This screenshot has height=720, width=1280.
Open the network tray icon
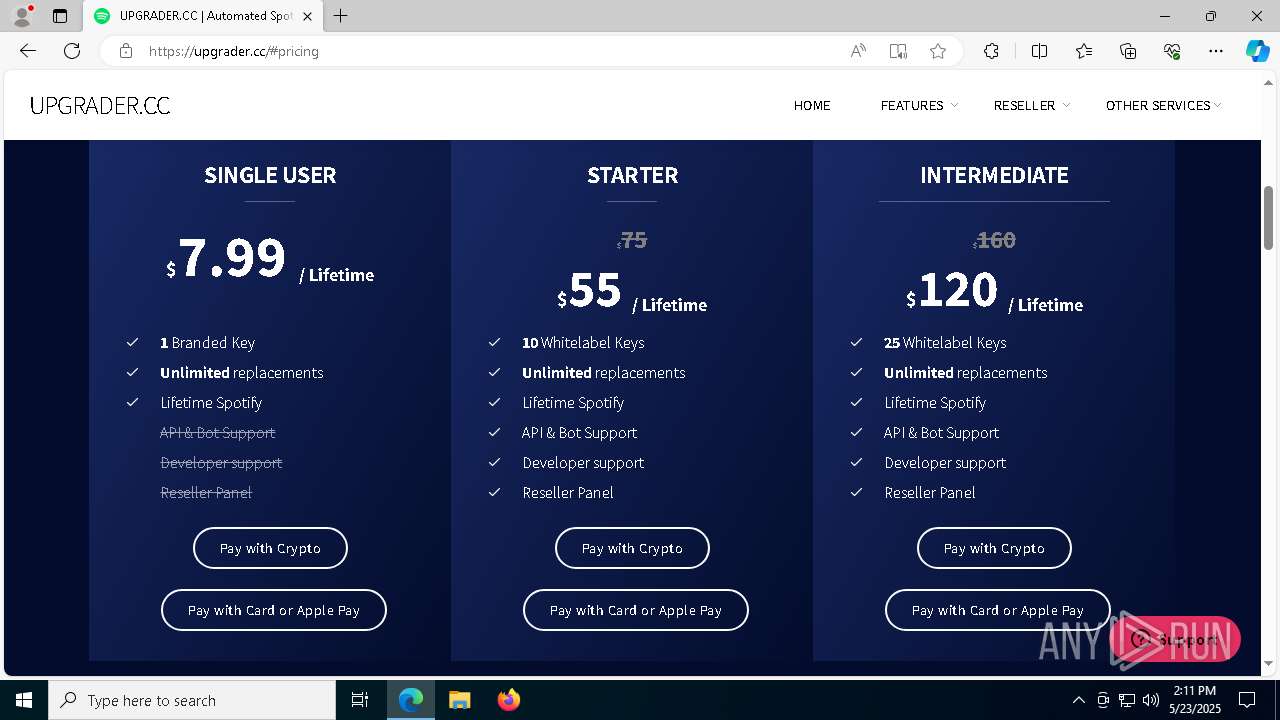pyautogui.click(x=1127, y=700)
